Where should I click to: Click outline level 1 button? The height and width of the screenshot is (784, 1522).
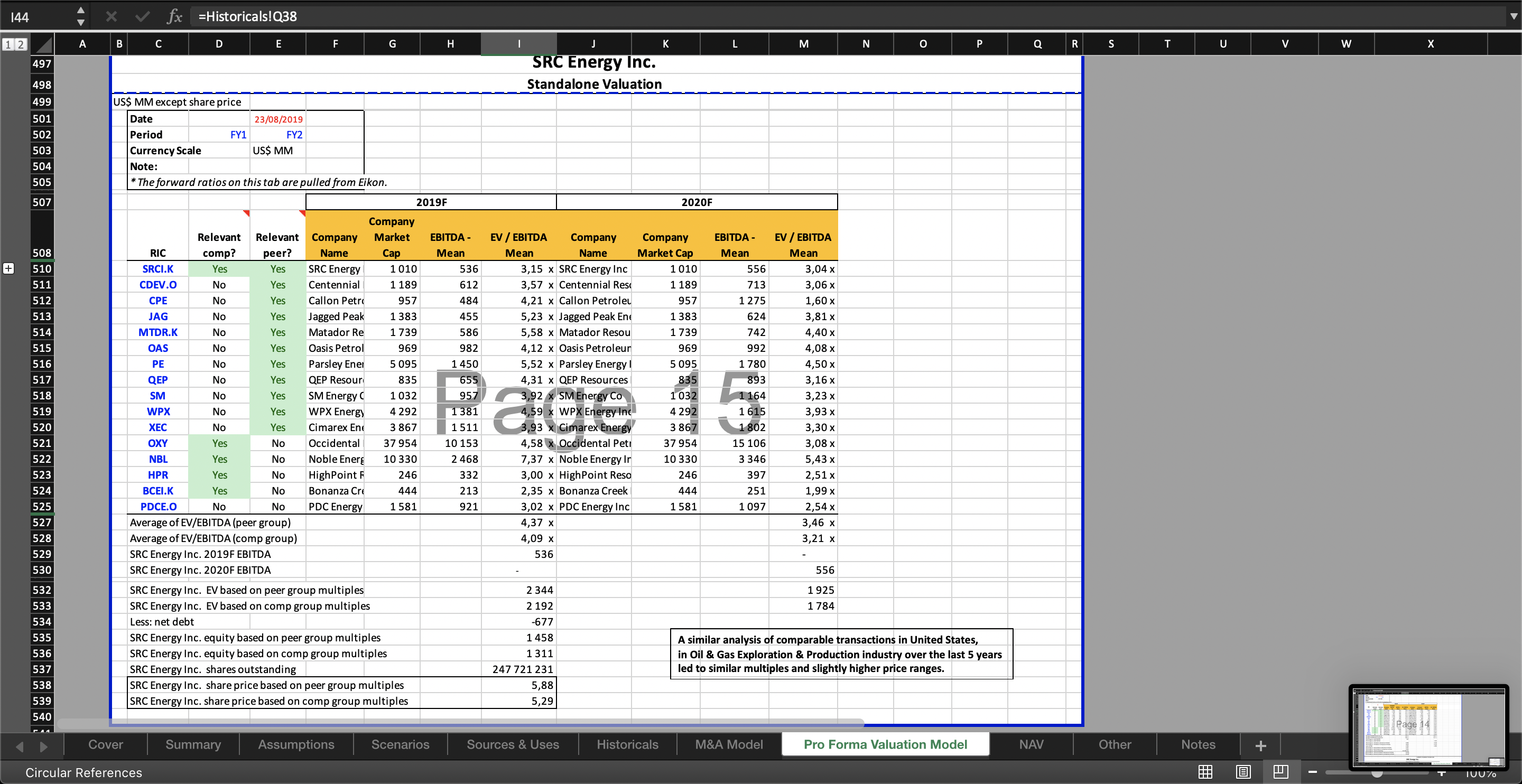(x=8, y=44)
